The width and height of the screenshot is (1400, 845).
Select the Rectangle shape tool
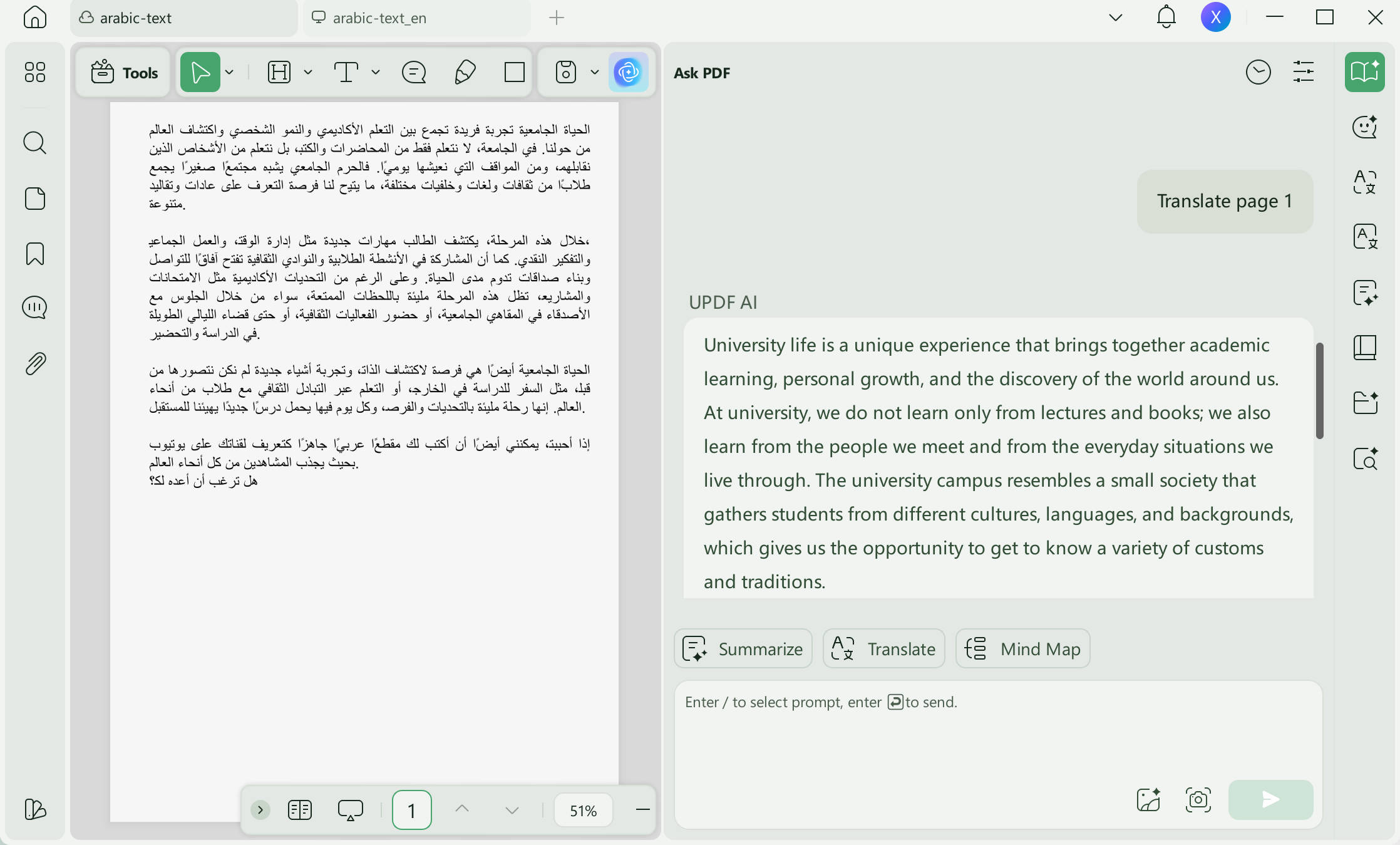pyautogui.click(x=515, y=72)
